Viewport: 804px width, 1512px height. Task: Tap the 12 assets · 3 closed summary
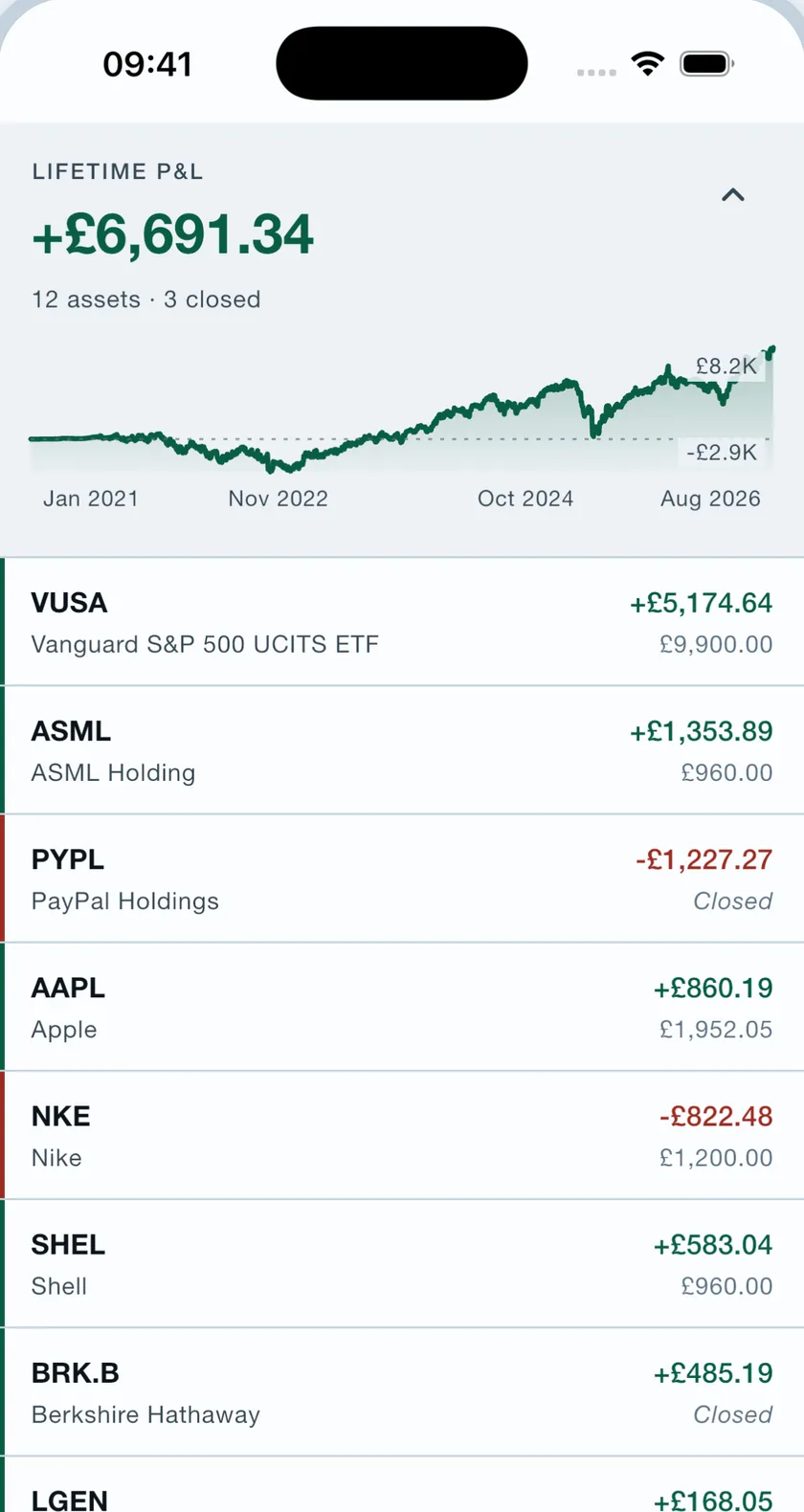[146, 300]
